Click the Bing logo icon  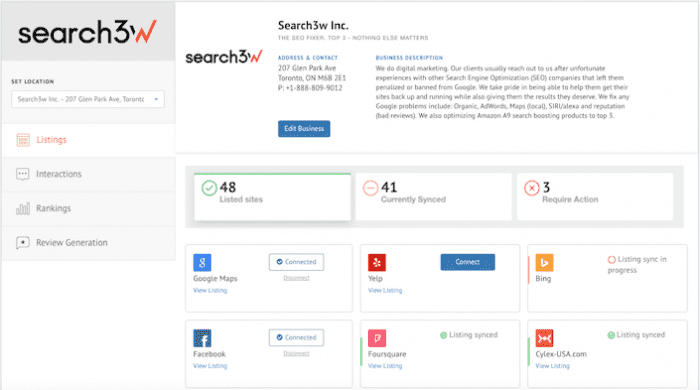click(x=544, y=262)
